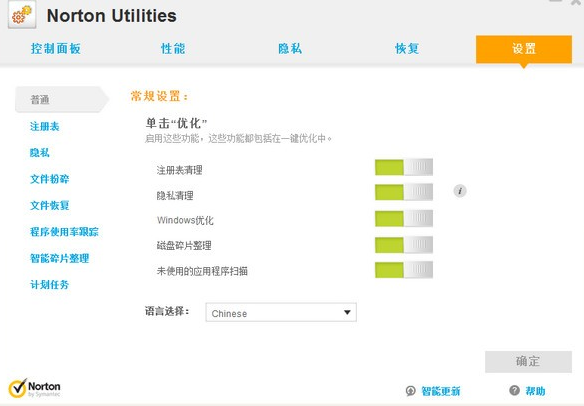Image resolution: width=584 pixels, height=406 pixels.
Task: Open the 语言选择 Chinese dropdown
Action: [x=281, y=313]
